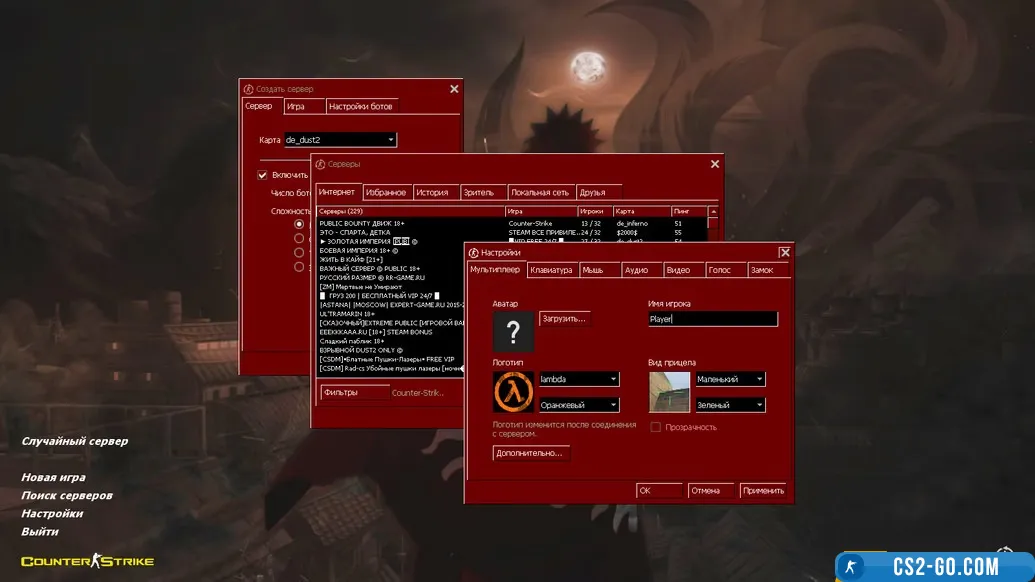Click the Загрузить avatar upload button
The height and width of the screenshot is (582, 1035).
click(x=564, y=318)
